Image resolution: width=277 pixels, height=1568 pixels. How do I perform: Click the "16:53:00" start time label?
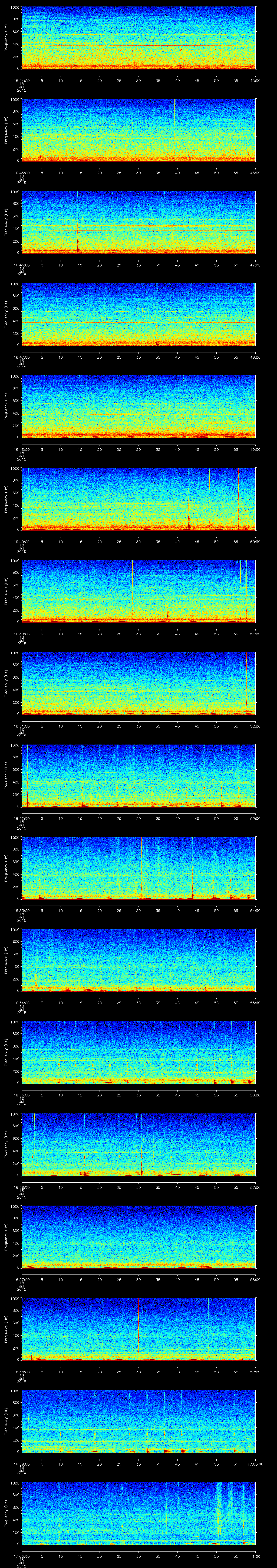click(21, 910)
